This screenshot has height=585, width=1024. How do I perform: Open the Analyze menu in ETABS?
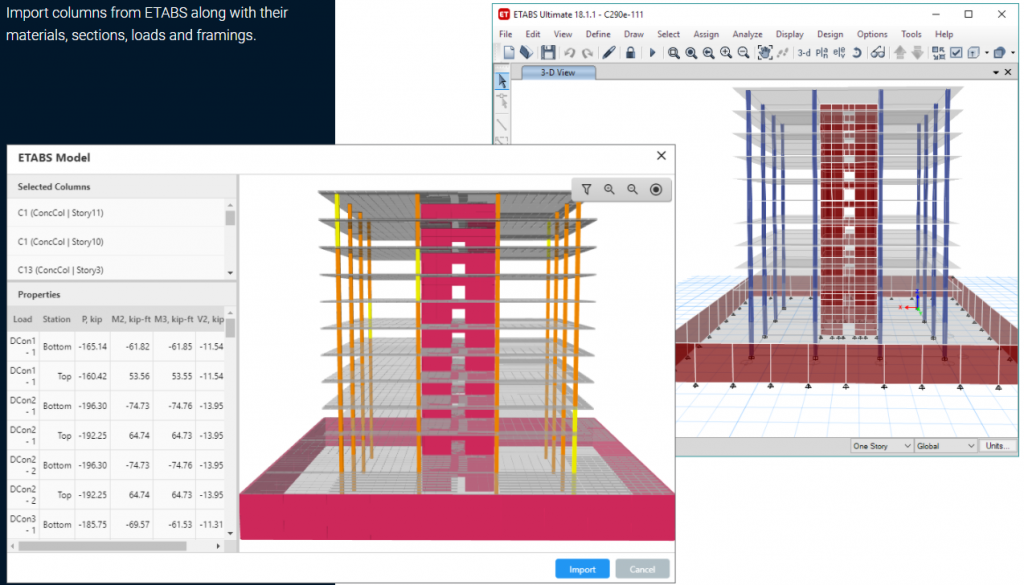(747, 34)
